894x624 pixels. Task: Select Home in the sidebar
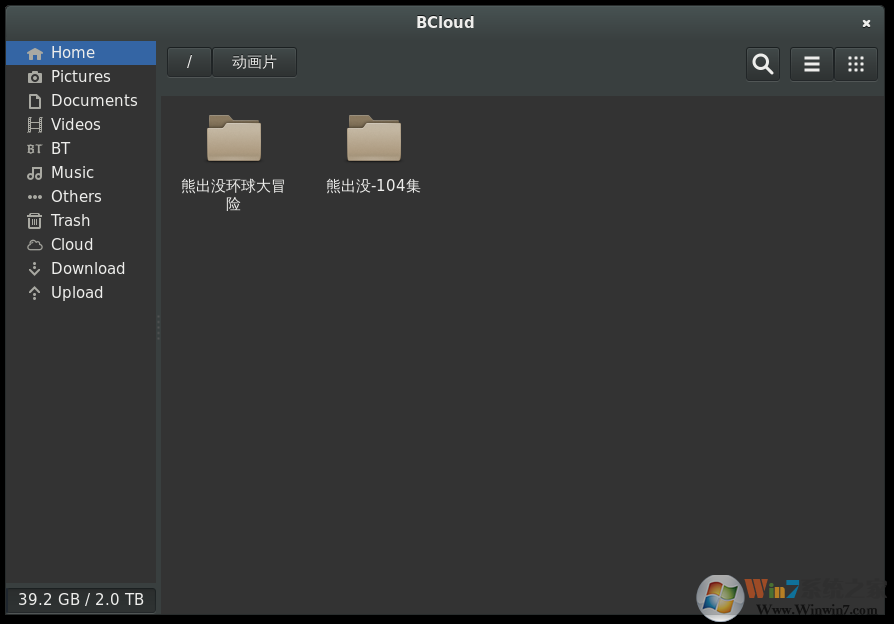click(x=72, y=52)
